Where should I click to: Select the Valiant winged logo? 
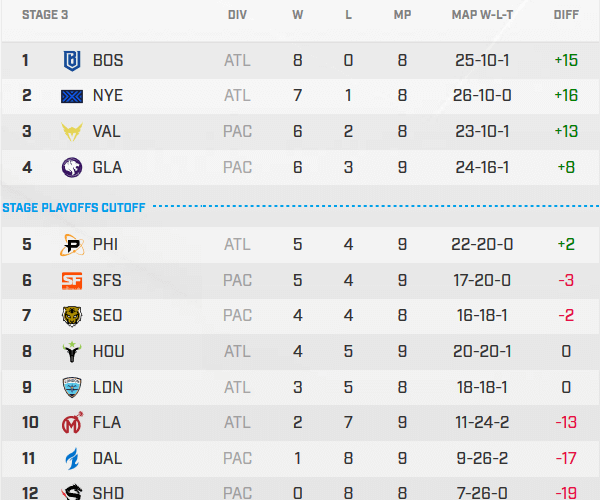coord(72,132)
